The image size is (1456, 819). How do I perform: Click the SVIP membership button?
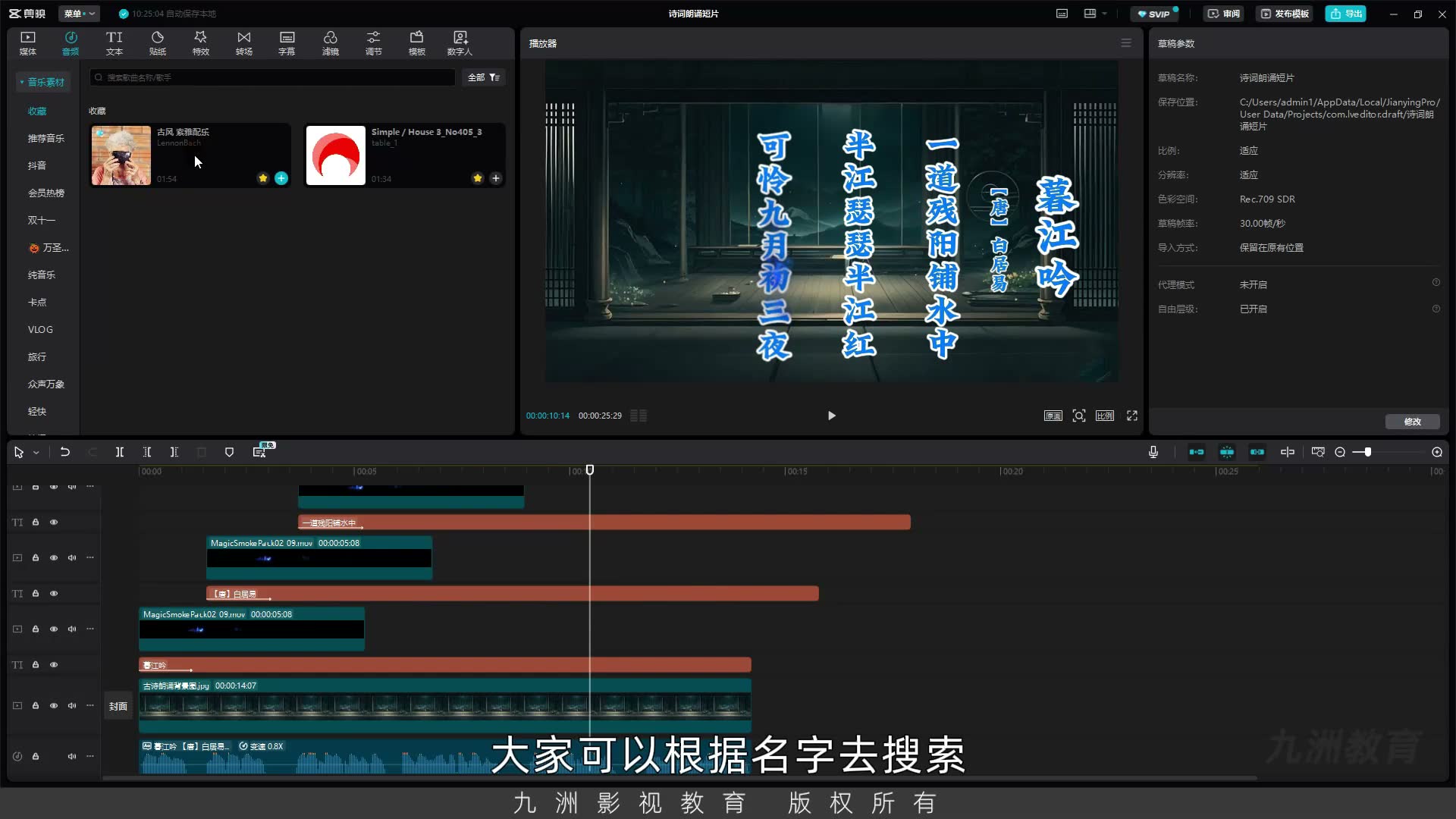[x=1154, y=14]
